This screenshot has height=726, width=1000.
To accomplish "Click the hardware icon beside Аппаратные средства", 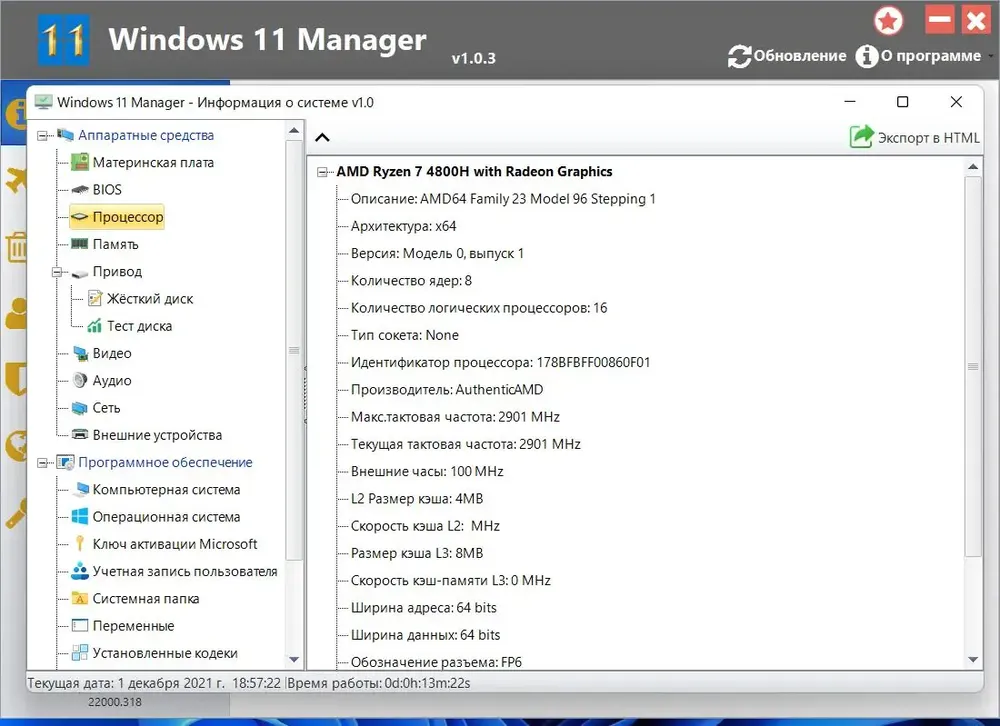I will pos(65,135).
